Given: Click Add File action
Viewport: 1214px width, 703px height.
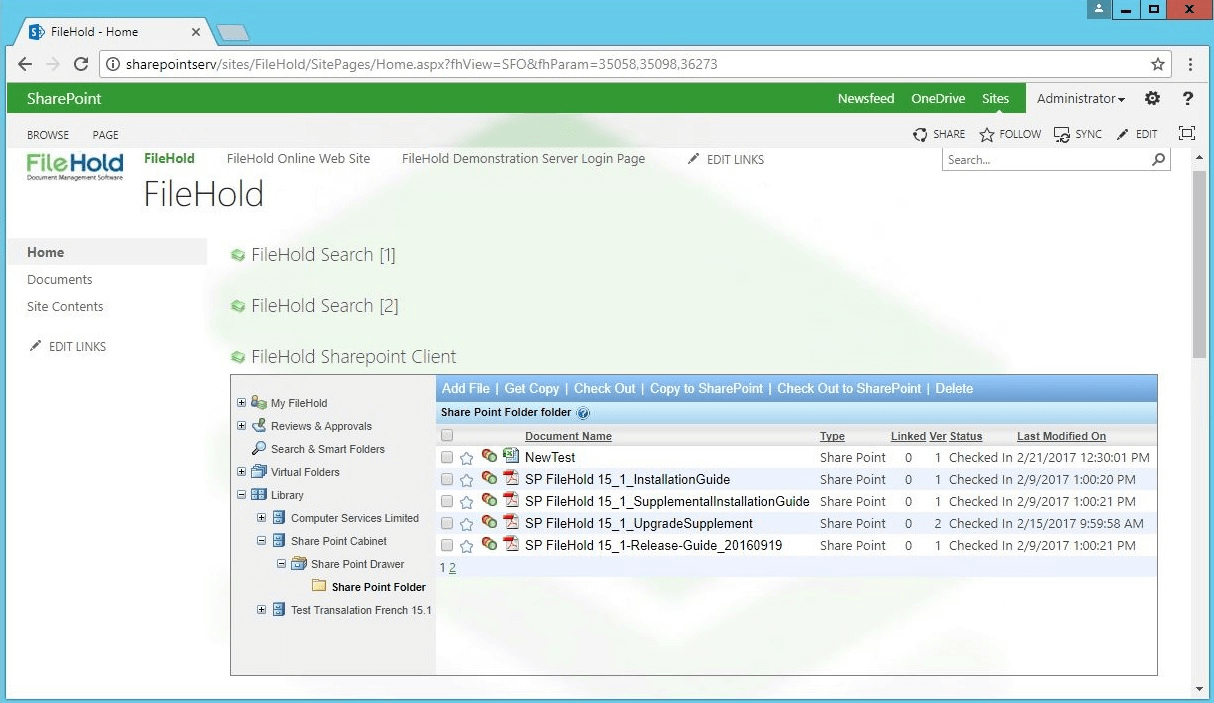Looking at the screenshot, I should pyautogui.click(x=466, y=389).
